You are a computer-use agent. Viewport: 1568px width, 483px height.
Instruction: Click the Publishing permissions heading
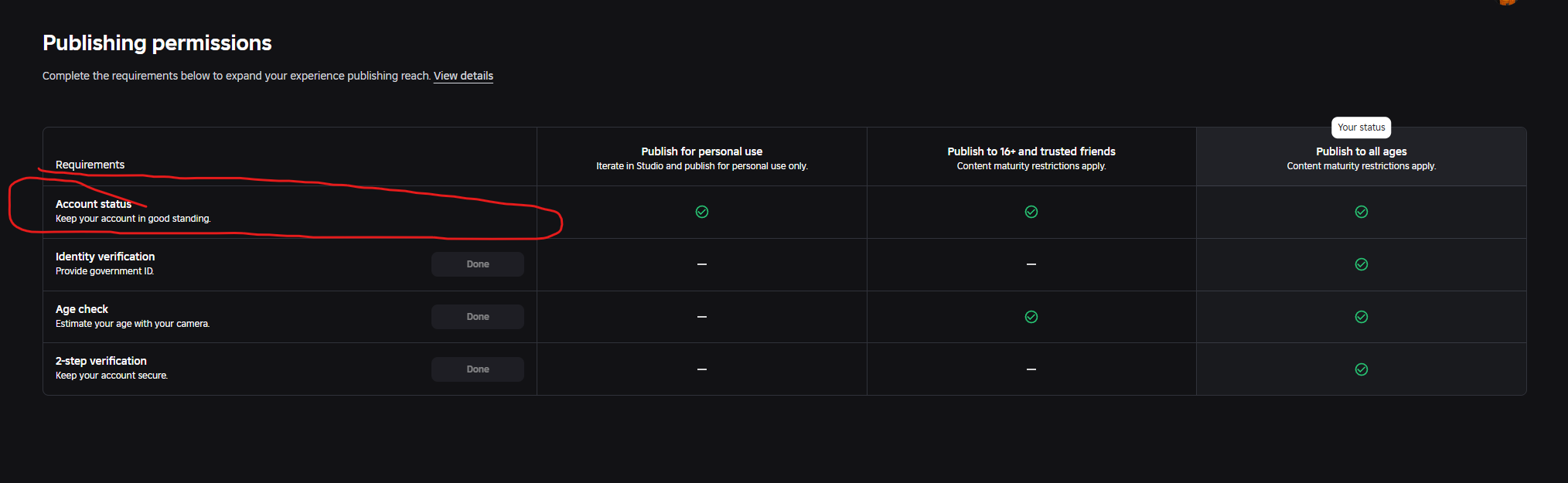click(x=157, y=43)
